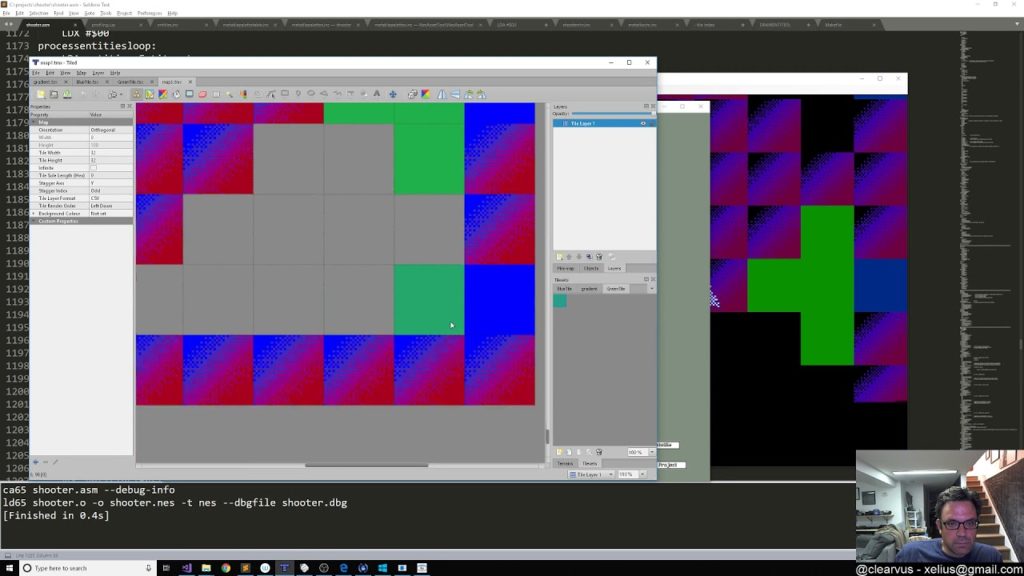Click the Flip Horizontally icon
Screen dimensions: 1024x576
tap(442, 94)
